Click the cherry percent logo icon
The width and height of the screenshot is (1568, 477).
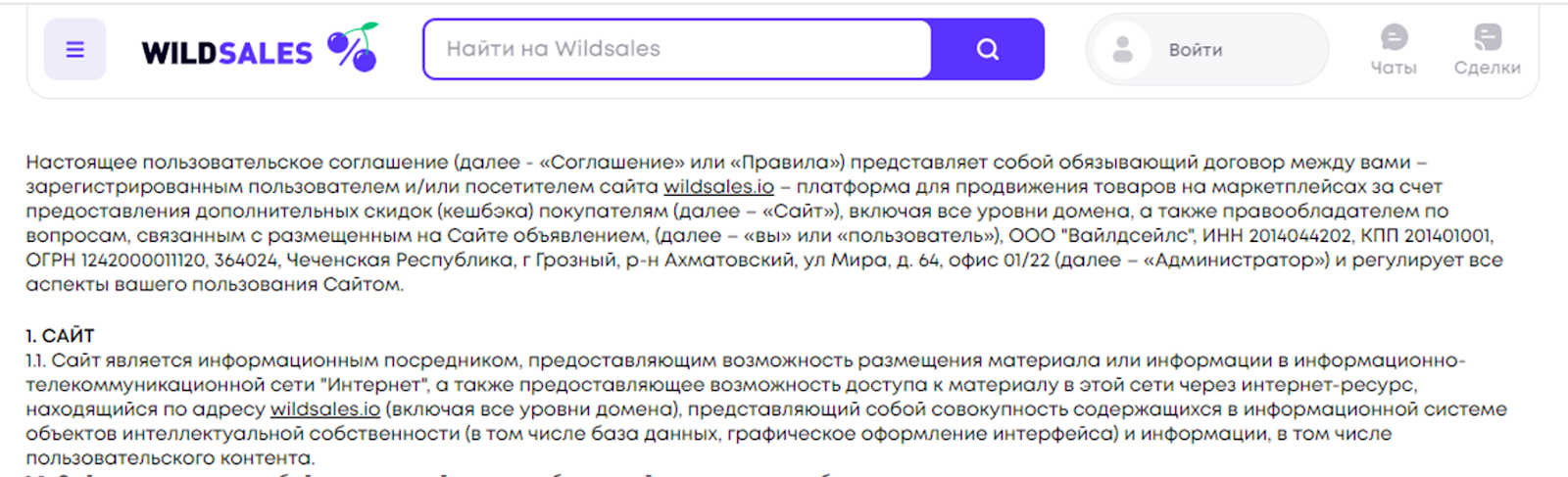[x=353, y=47]
